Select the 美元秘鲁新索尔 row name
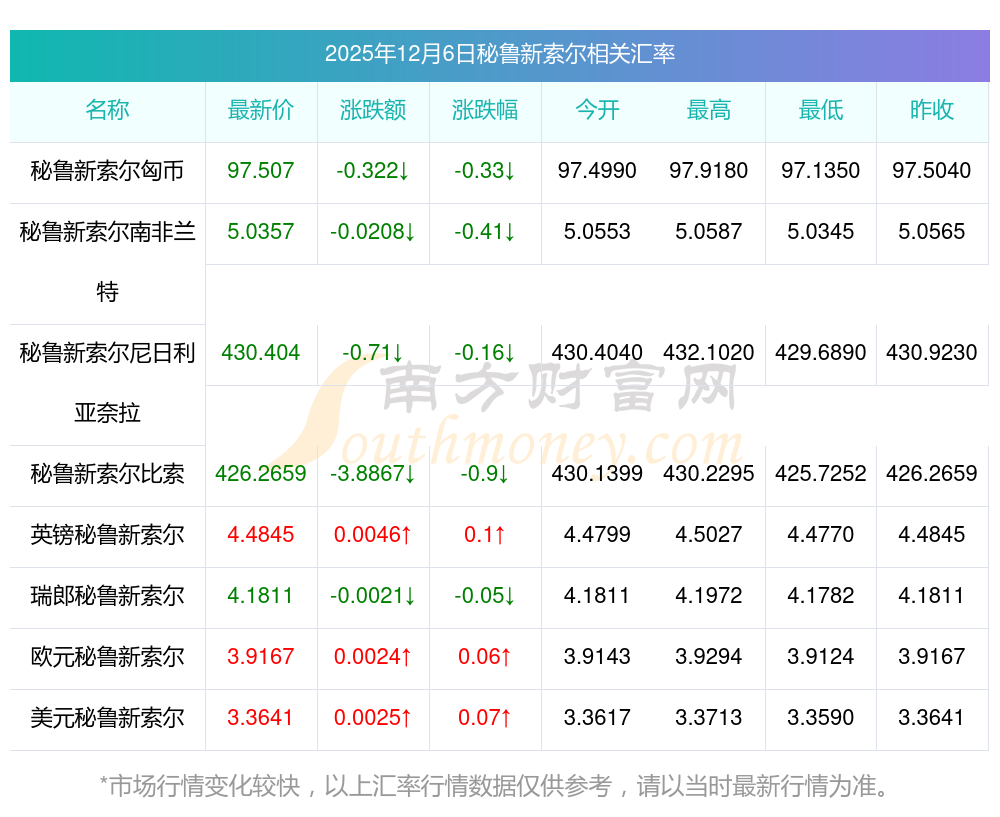 pyautogui.click(x=107, y=718)
